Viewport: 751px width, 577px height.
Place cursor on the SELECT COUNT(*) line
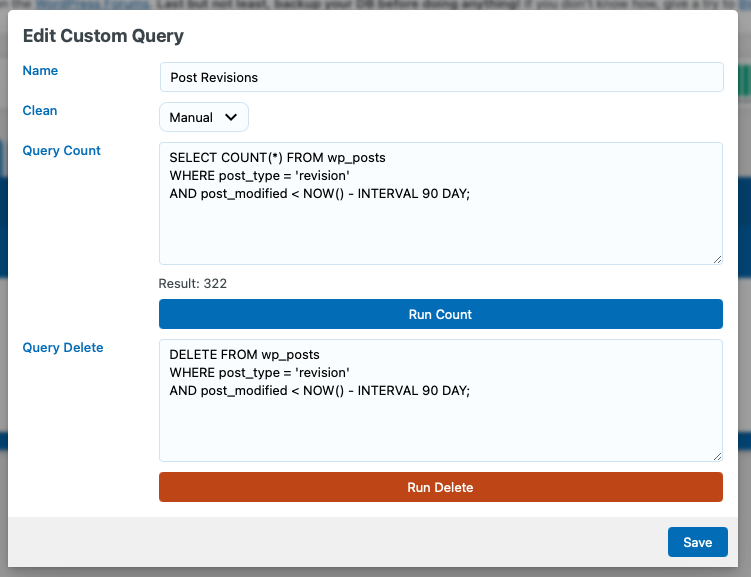tap(277, 158)
